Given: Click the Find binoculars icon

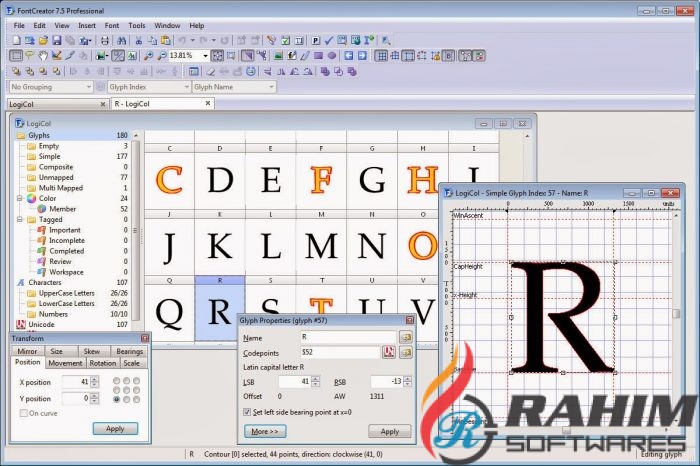Looking at the screenshot, I should (x=121, y=41).
